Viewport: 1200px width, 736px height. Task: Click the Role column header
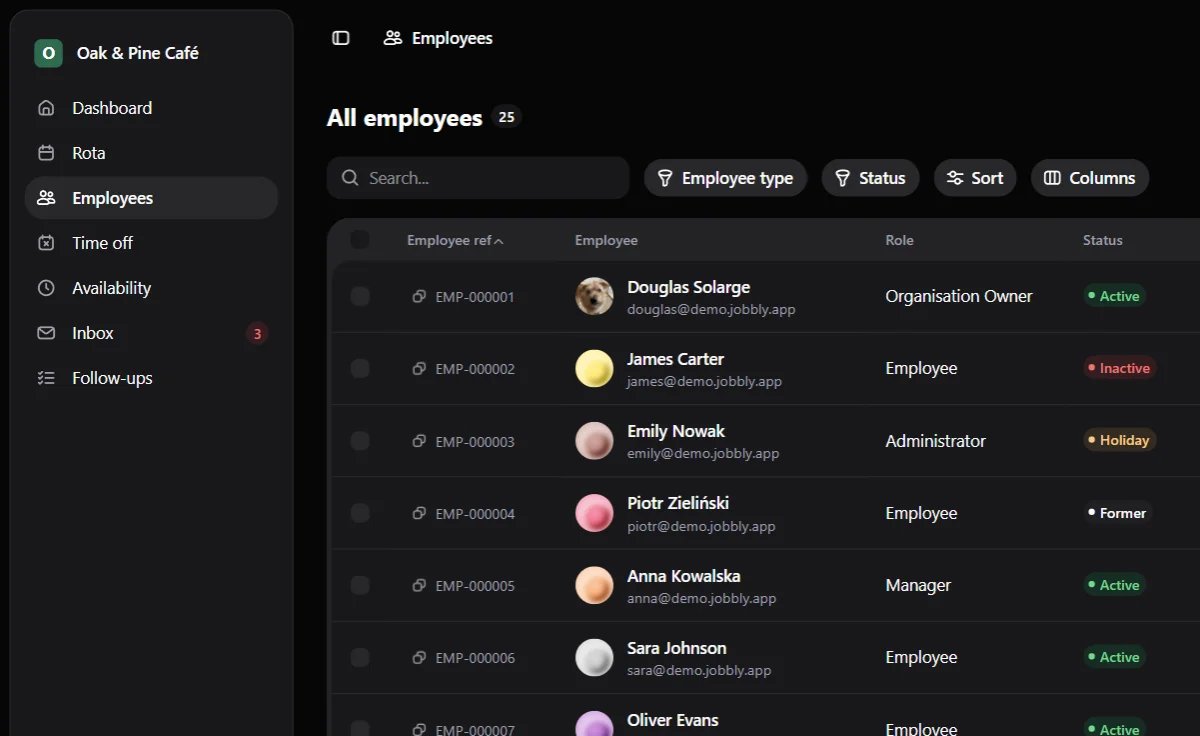(899, 240)
